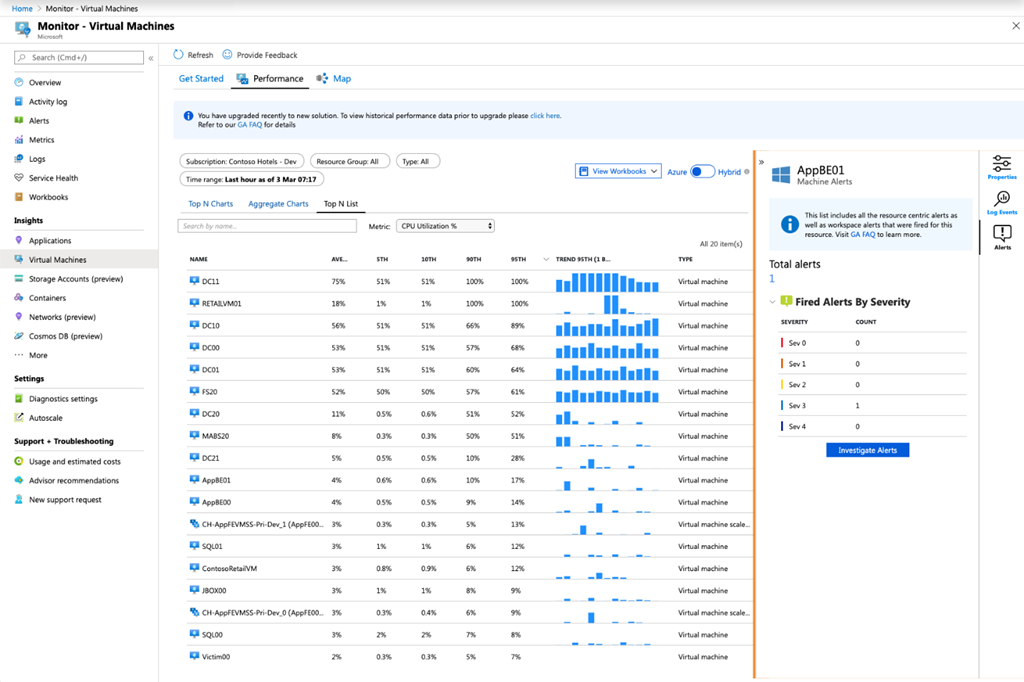Open Service Health in sidebar
1024x682 pixels.
[53, 178]
